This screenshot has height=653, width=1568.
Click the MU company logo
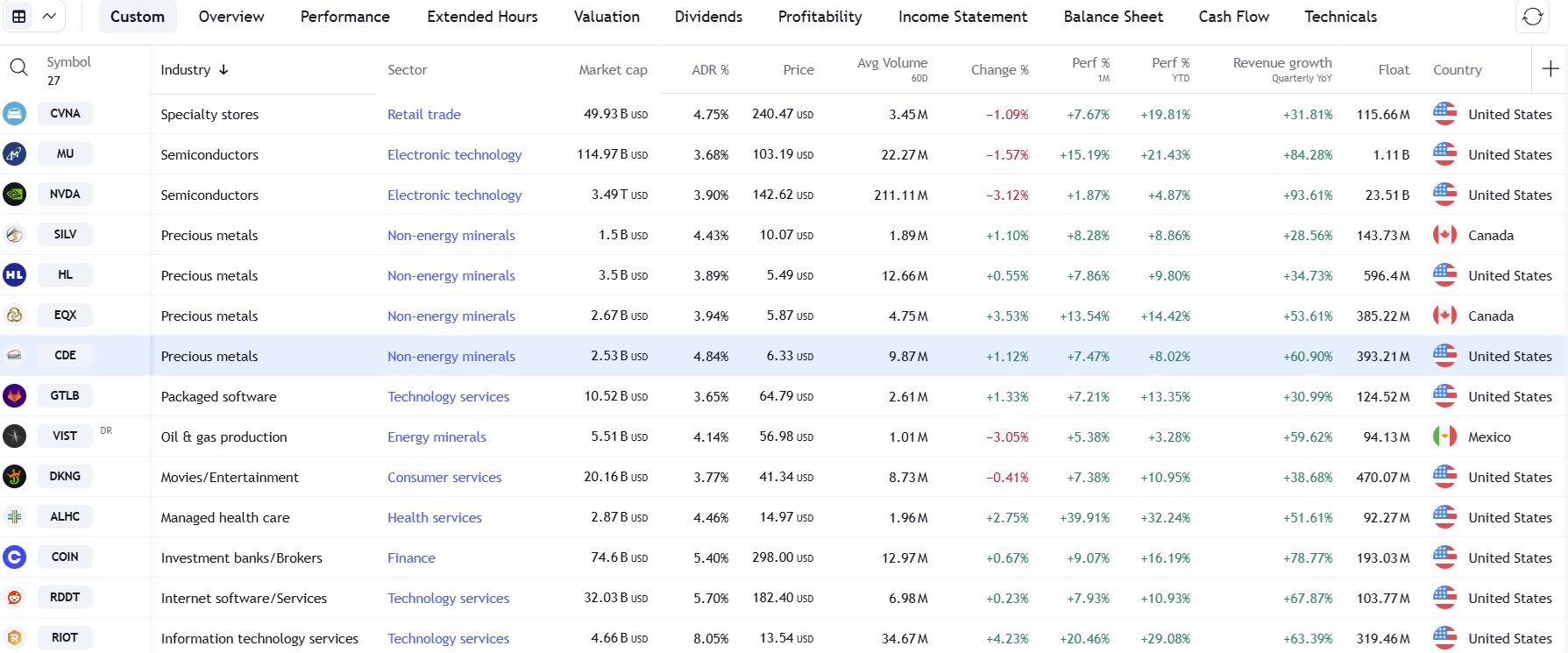click(x=14, y=154)
